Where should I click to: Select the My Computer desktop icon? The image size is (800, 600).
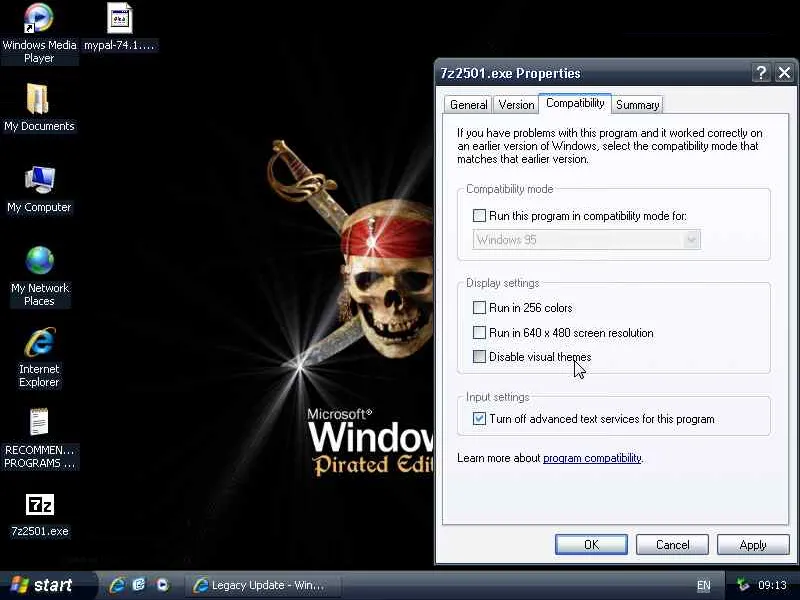39,180
